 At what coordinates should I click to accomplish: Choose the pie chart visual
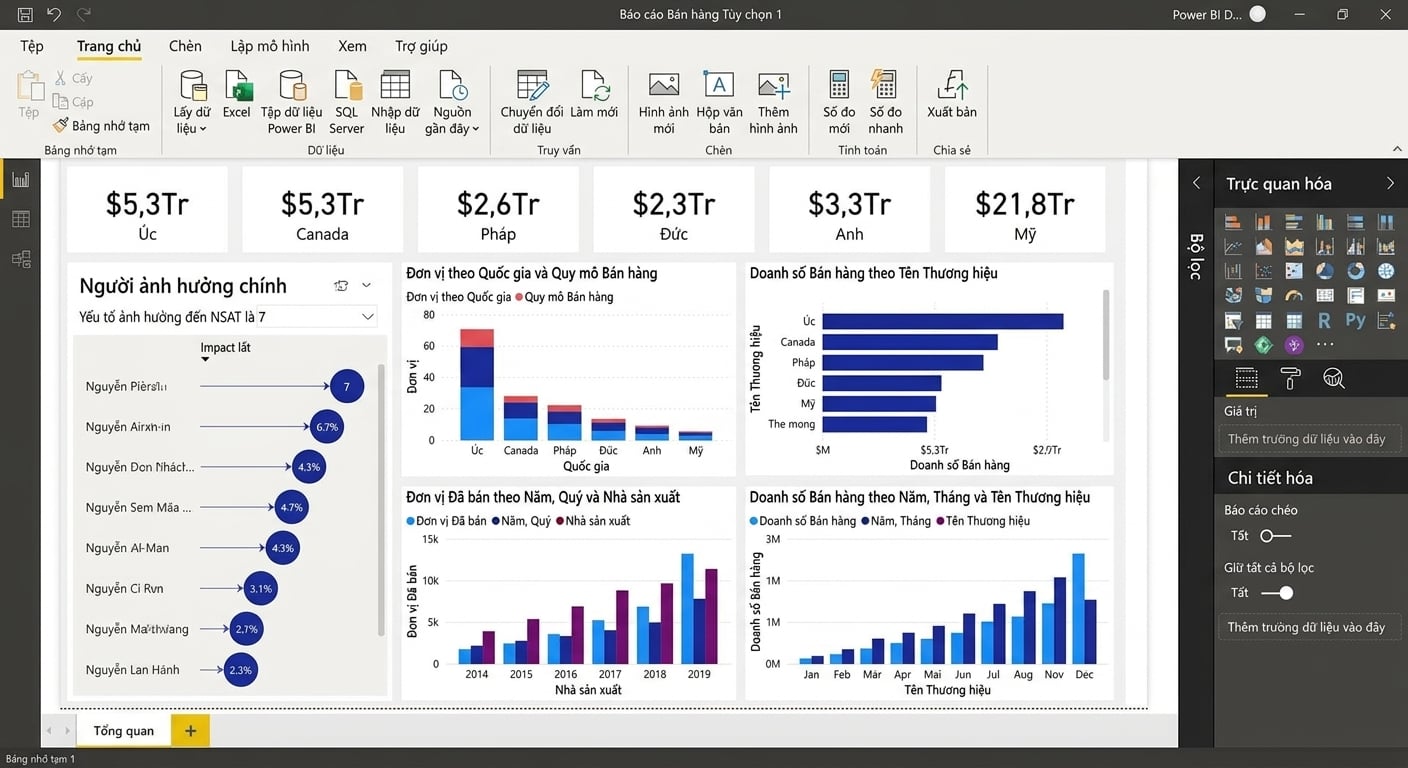(x=1325, y=270)
